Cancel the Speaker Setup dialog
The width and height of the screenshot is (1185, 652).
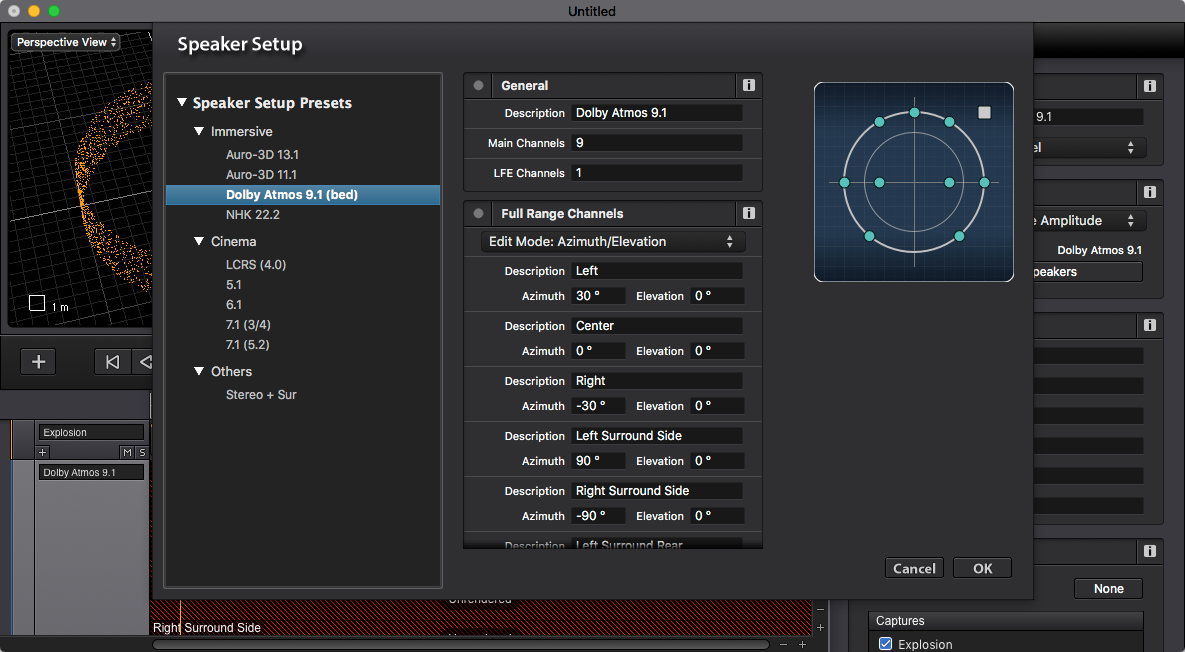click(914, 568)
